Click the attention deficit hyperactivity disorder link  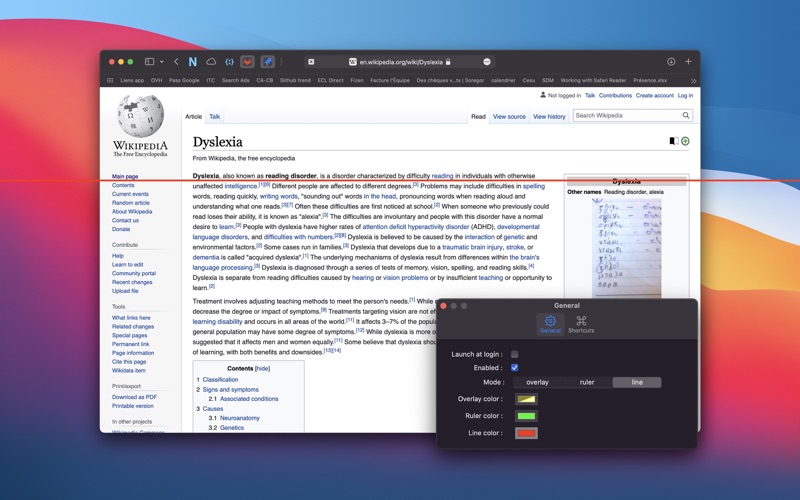click(416, 227)
